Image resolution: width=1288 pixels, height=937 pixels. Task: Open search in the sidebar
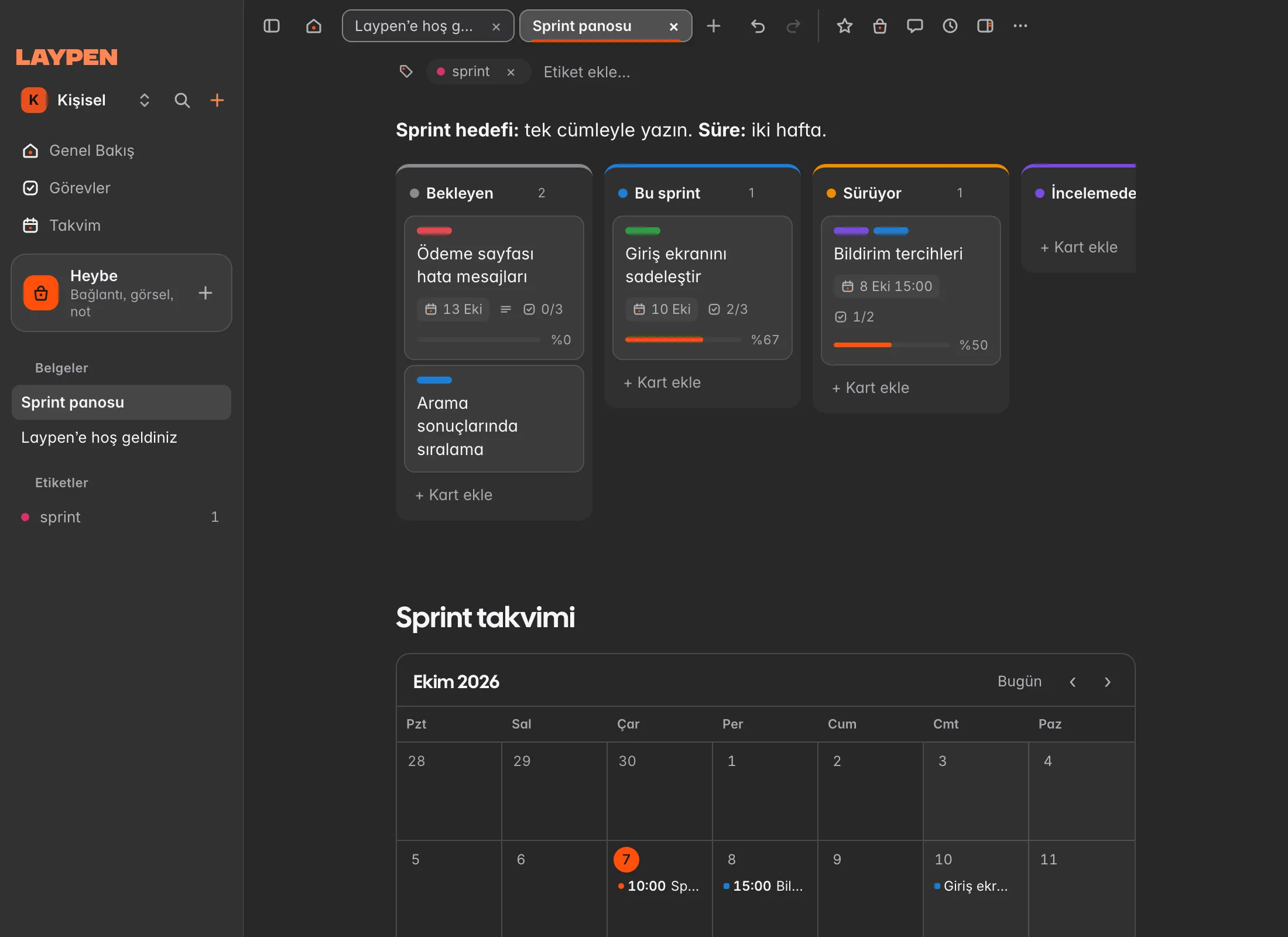182,100
